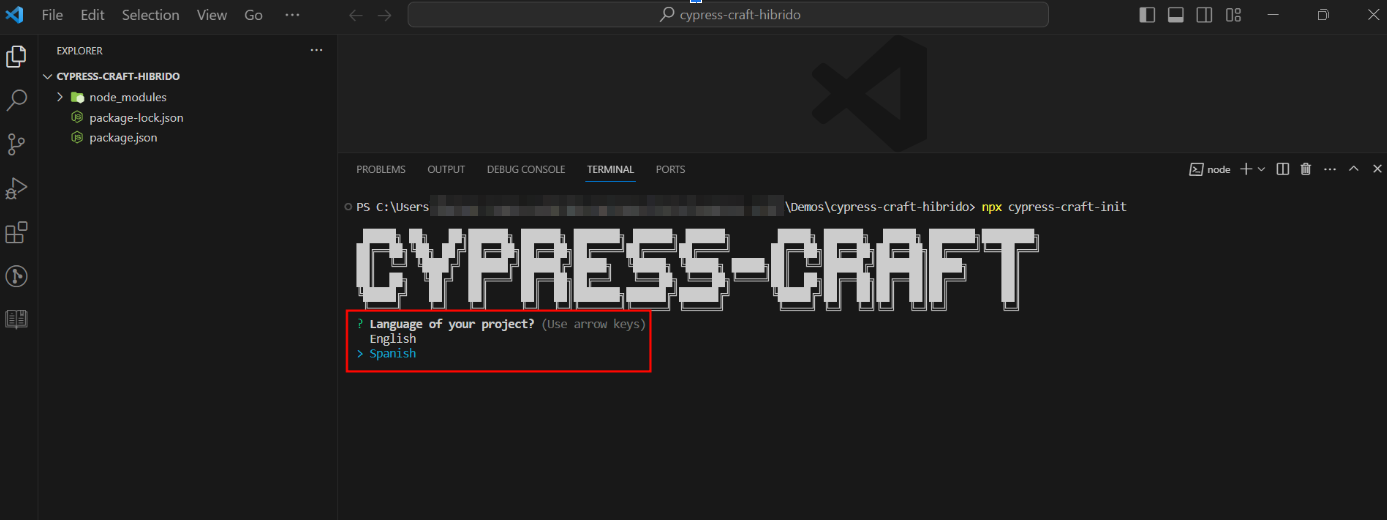Screen dimensions: 1387x520
Task: Select the Spanish language option
Action: click(x=393, y=354)
